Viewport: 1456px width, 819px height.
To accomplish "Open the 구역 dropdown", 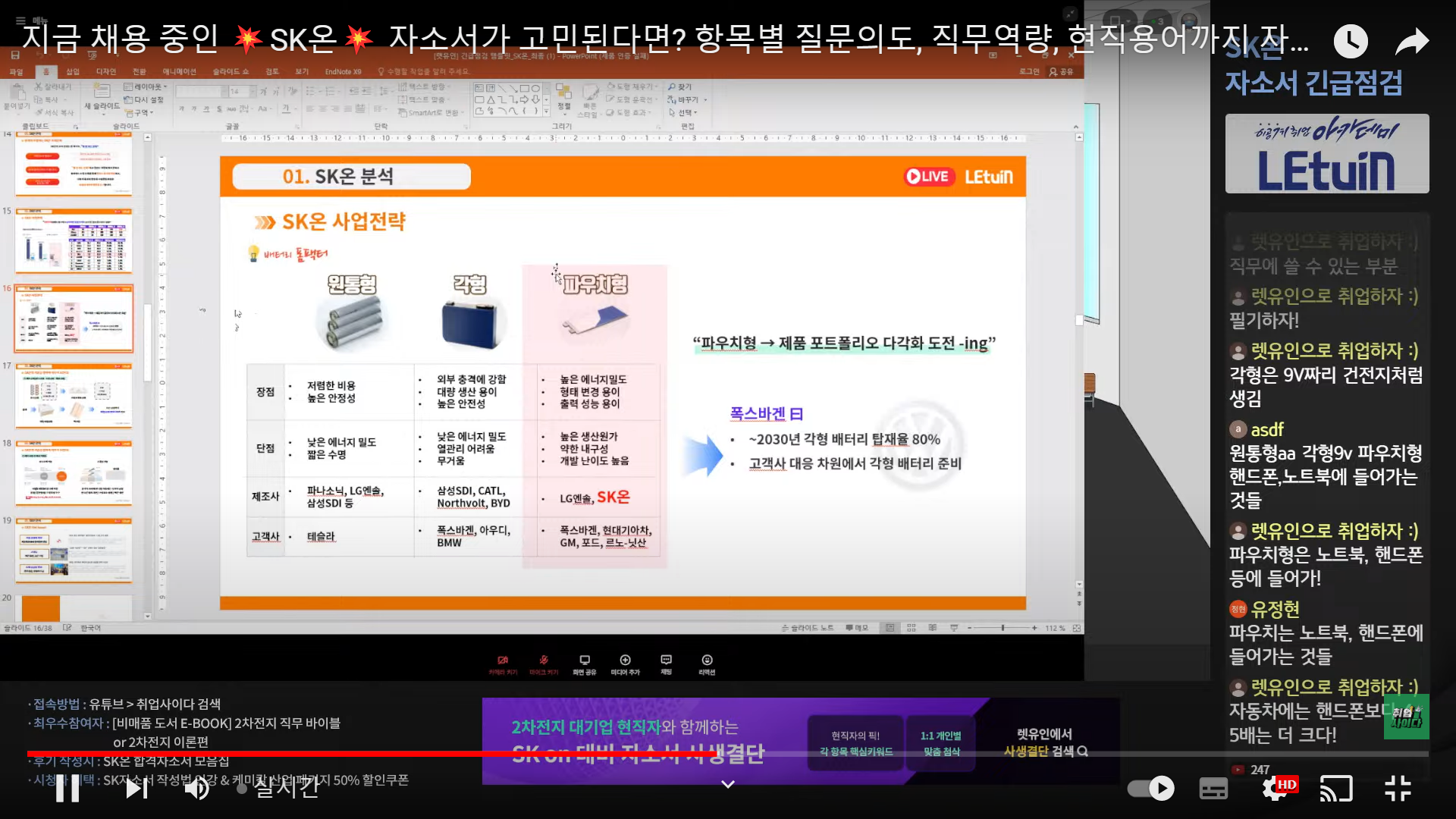I will tap(140, 112).
